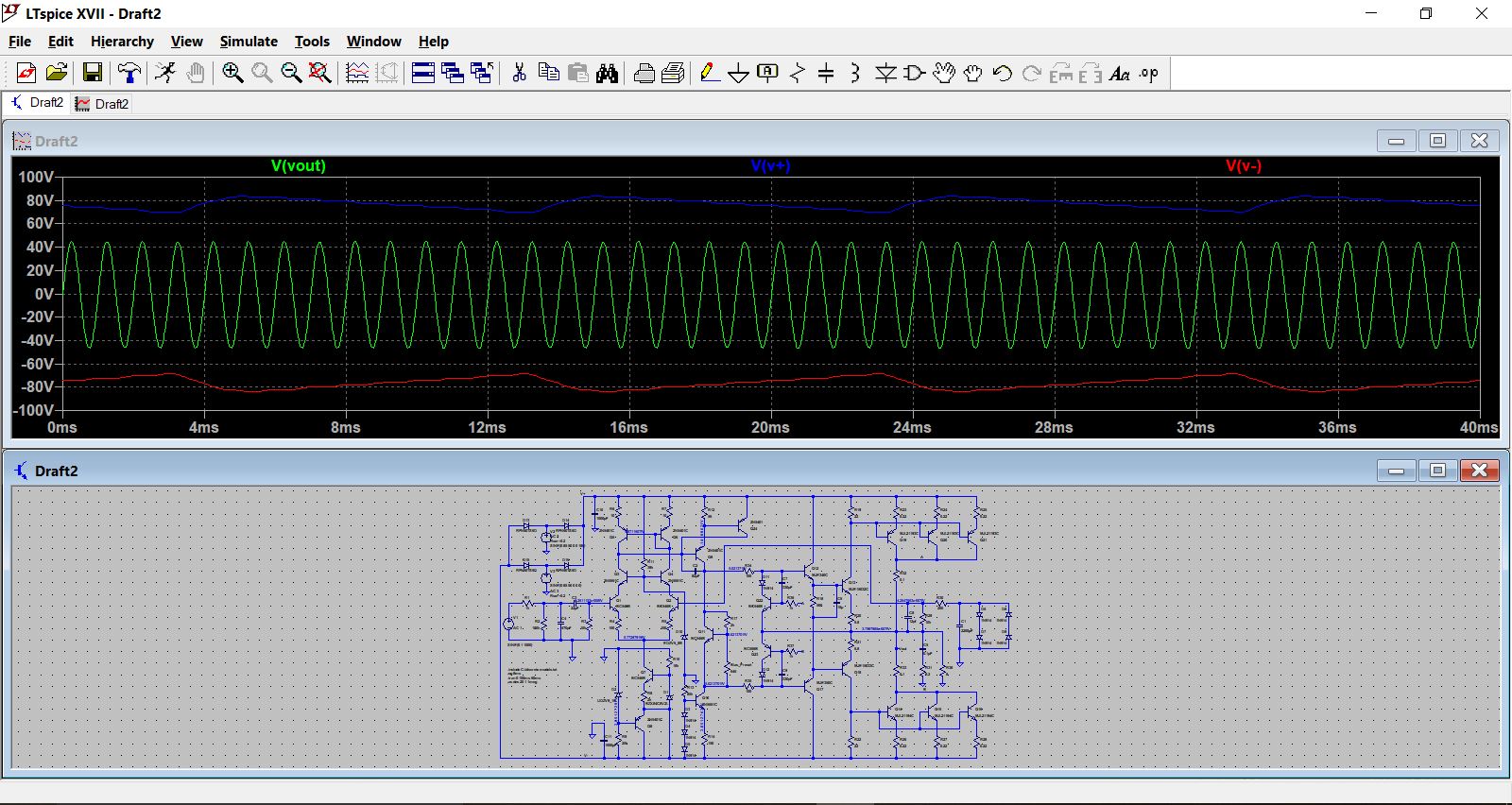The height and width of the screenshot is (805, 1512).
Task: Select the Copy tool in the toolbar
Action: coord(548,73)
